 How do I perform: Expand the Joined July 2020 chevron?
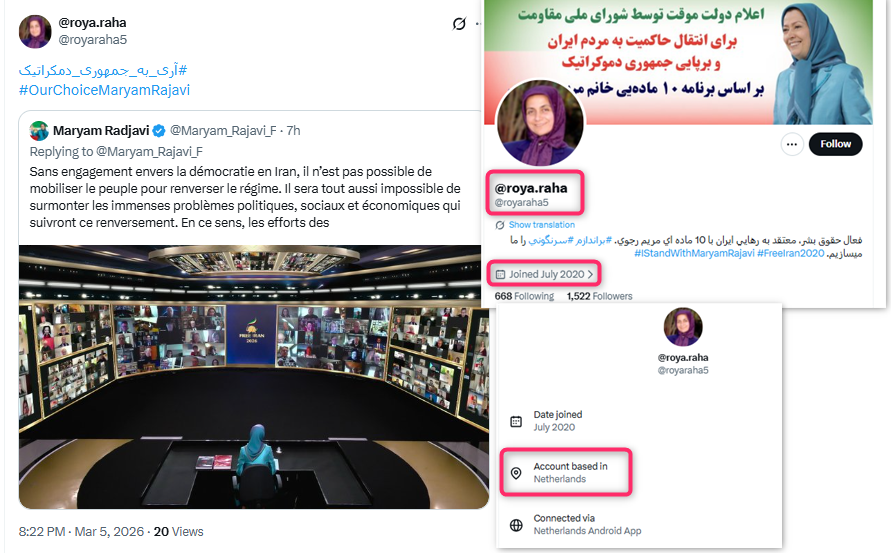590,275
